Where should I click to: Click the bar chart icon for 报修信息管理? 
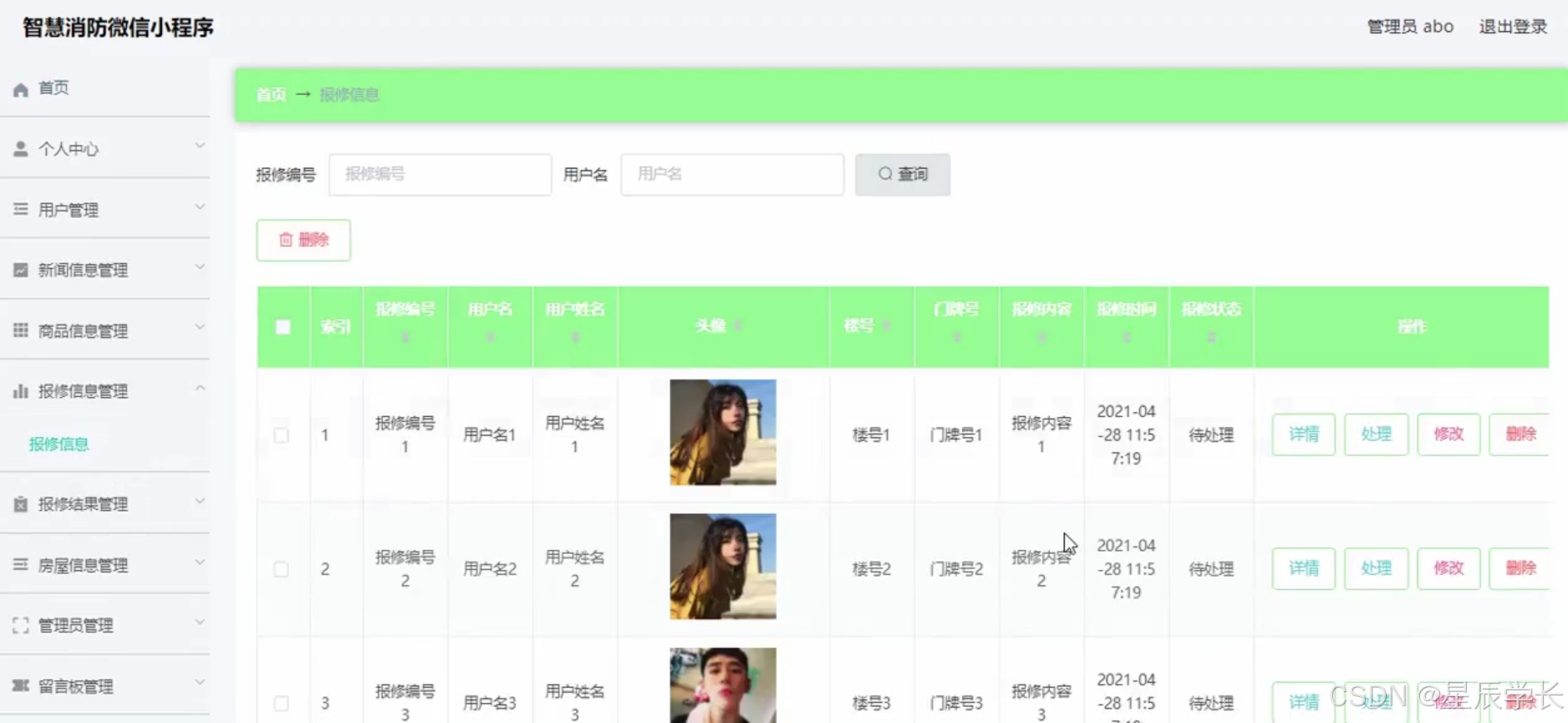click(21, 390)
